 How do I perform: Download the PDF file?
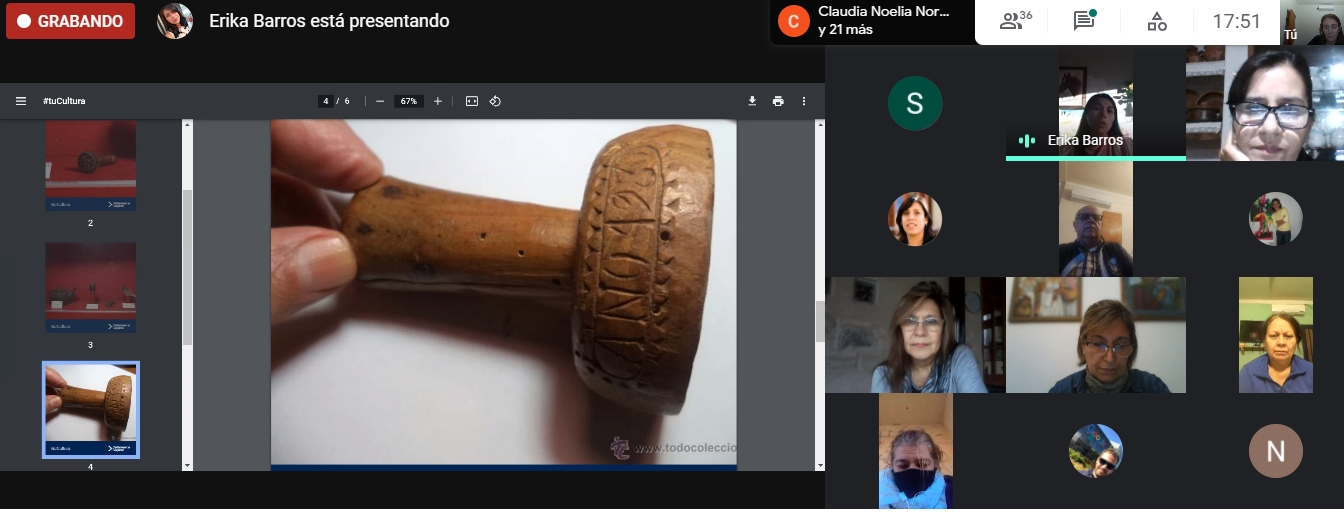pyautogui.click(x=752, y=101)
